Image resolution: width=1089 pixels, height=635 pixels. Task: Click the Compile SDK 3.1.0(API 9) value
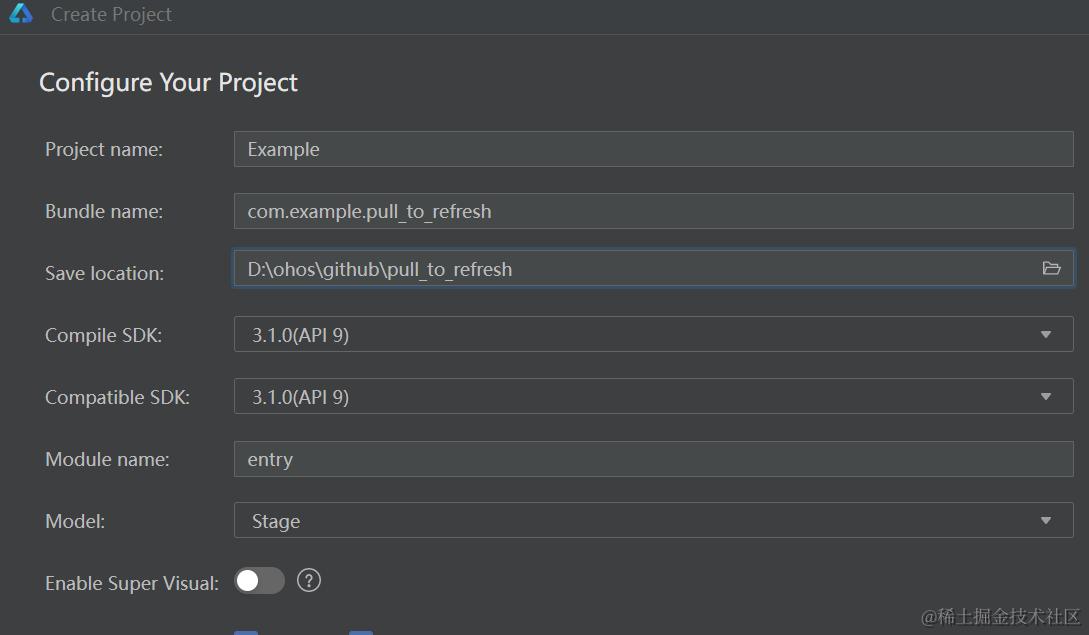pyautogui.click(x=301, y=336)
